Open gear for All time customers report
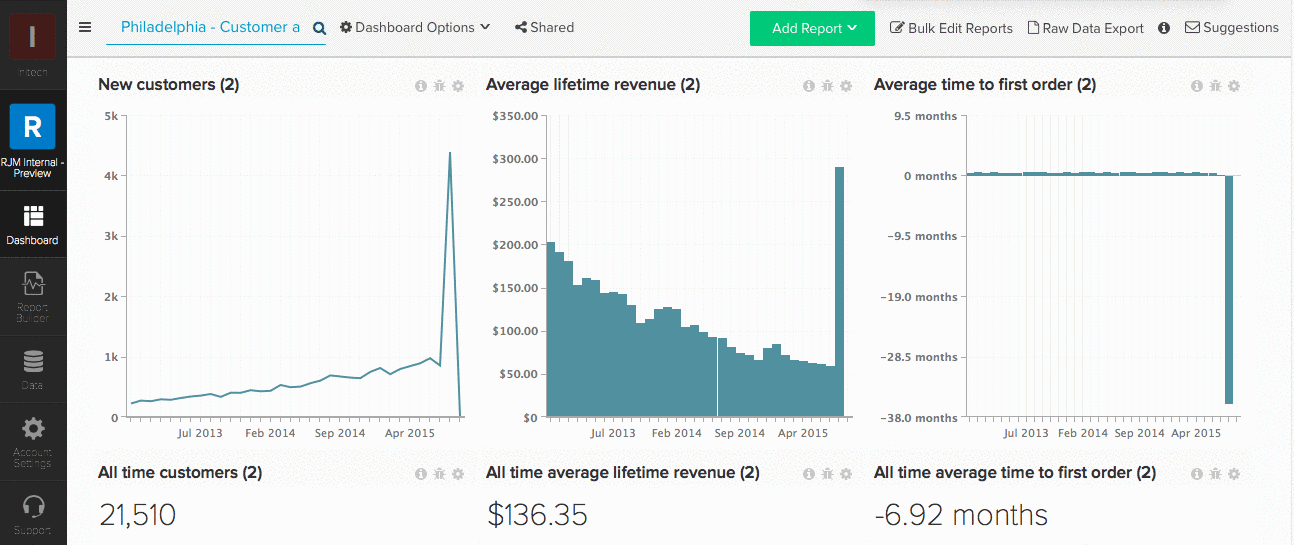 pyautogui.click(x=458, y=474)
